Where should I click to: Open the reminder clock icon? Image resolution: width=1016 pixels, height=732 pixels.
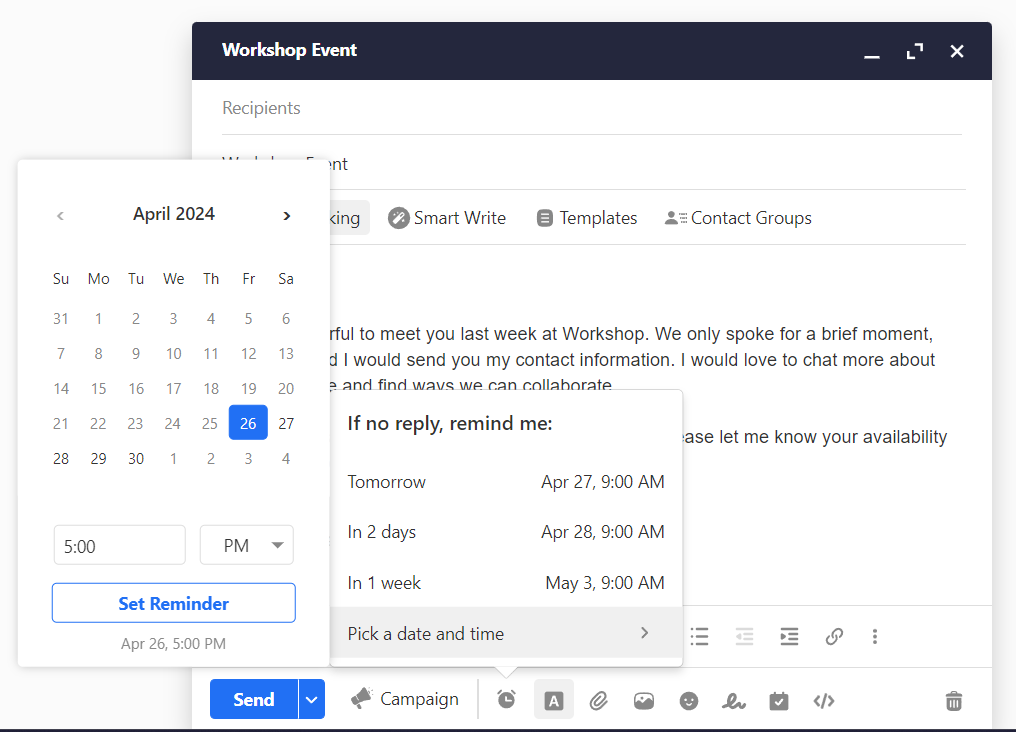pos(506,699)
